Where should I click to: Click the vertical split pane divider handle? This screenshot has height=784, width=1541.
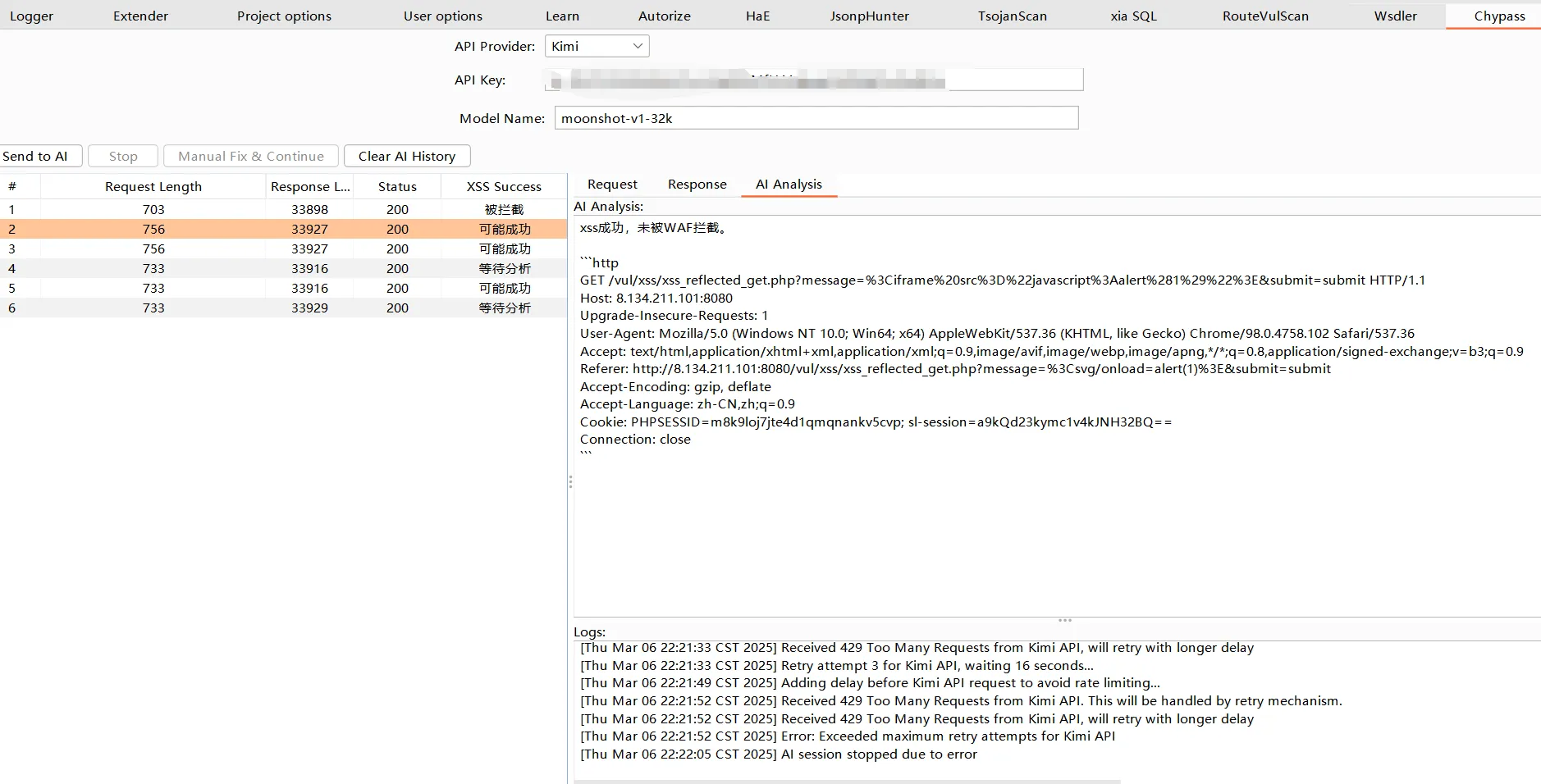570,482
